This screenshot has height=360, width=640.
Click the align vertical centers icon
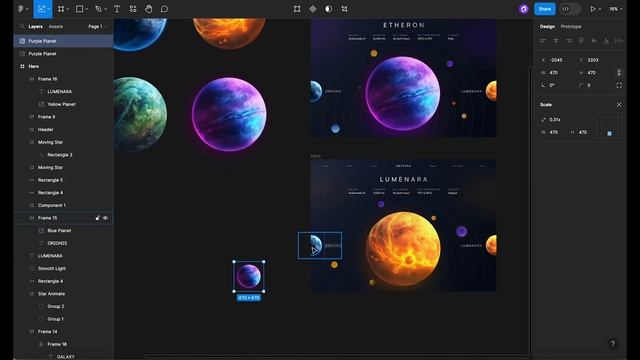[594, 40]
